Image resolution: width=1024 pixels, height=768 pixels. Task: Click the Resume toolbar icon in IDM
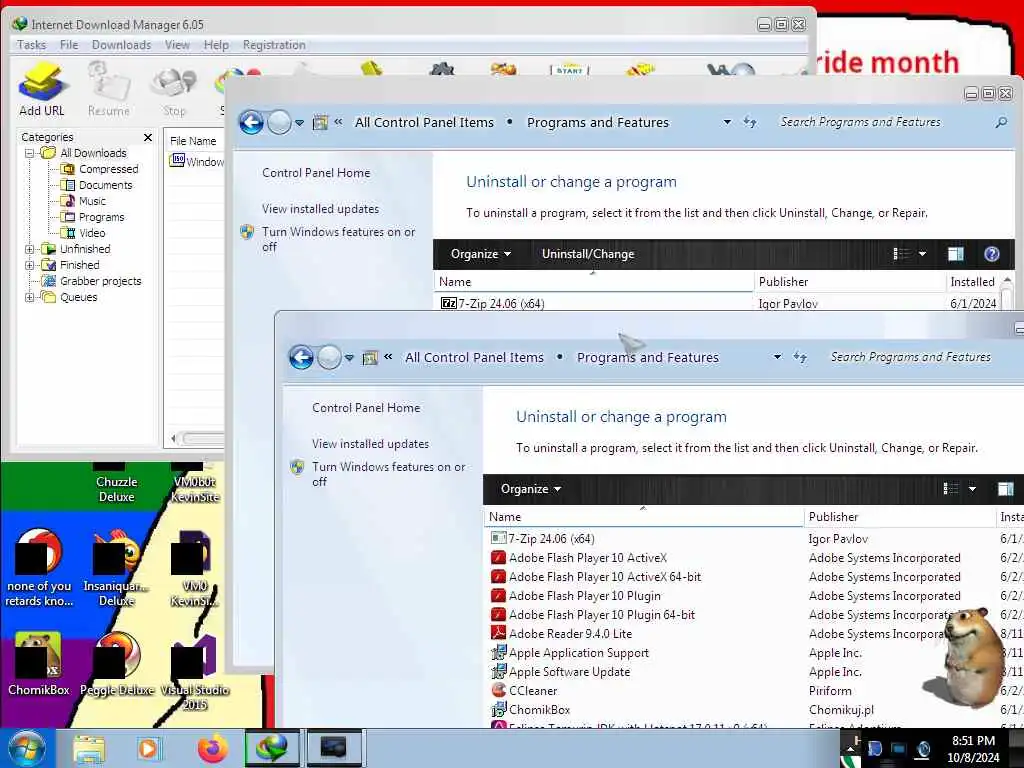(x=108, y=89)
